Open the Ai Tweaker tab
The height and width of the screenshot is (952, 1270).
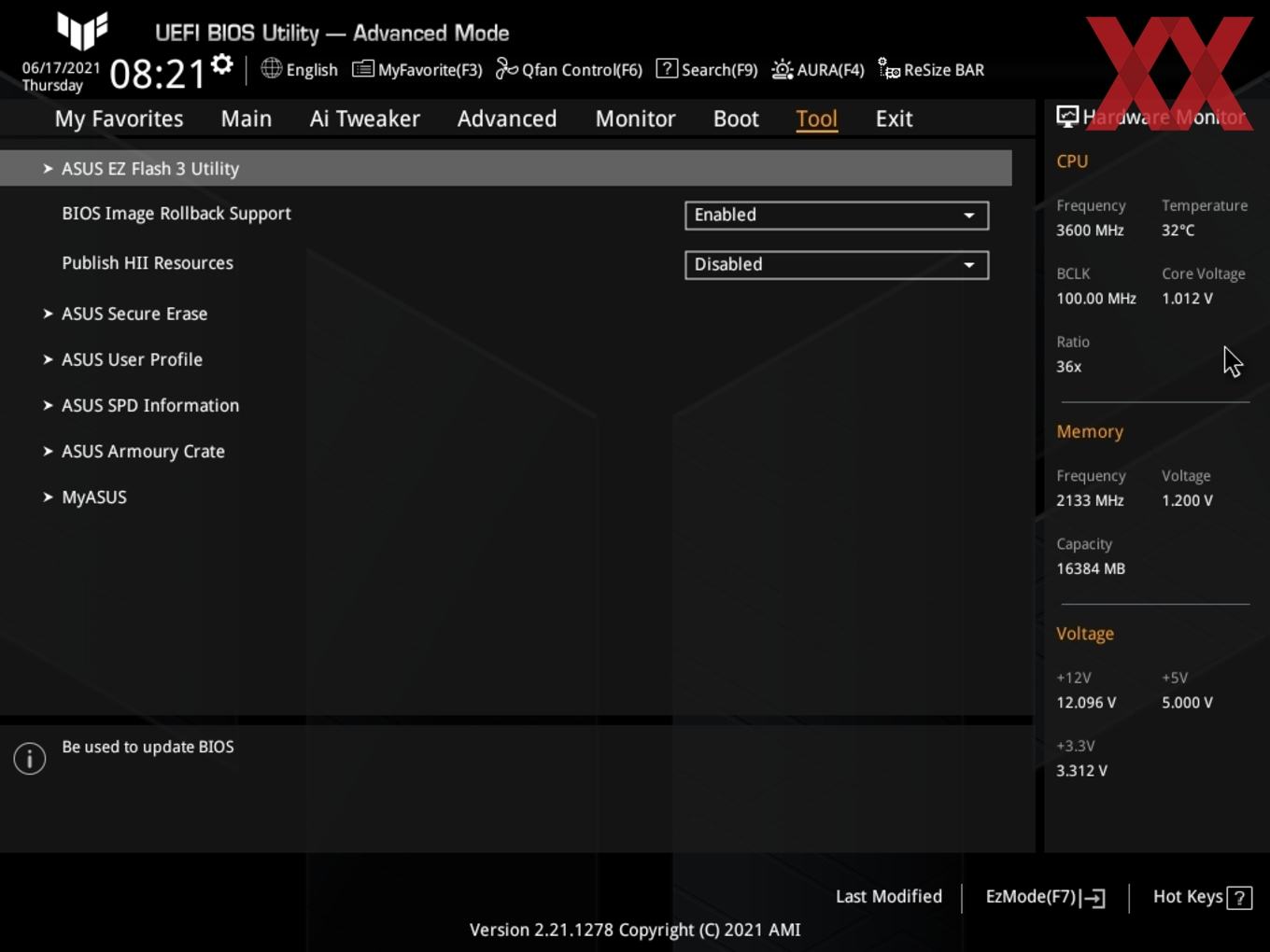[365, 119]
